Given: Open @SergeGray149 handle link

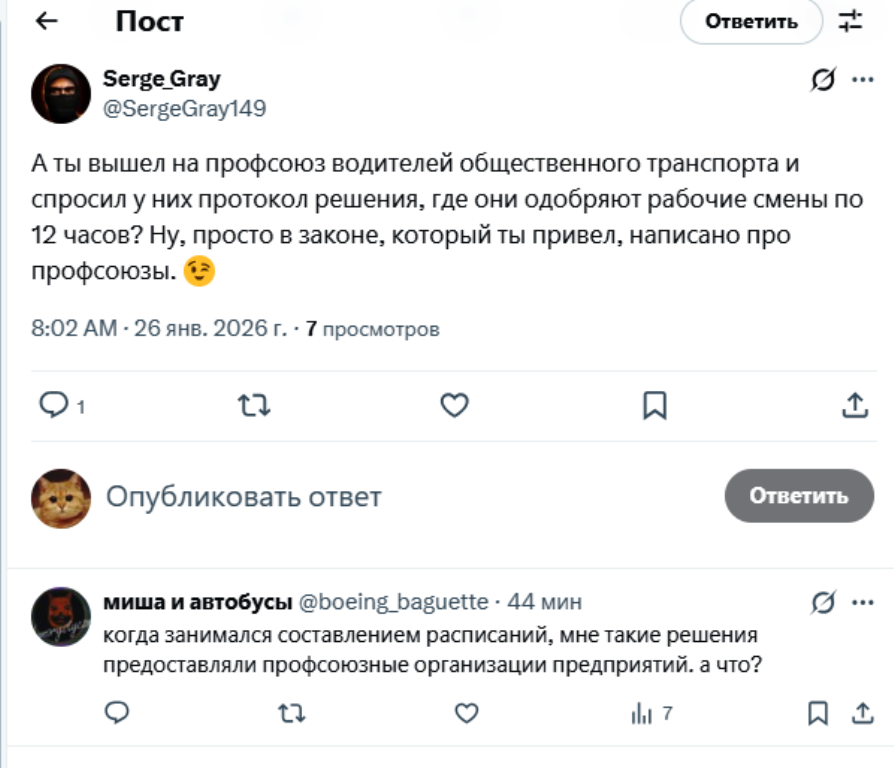Looking at the screenshot, I should [185, 109].
